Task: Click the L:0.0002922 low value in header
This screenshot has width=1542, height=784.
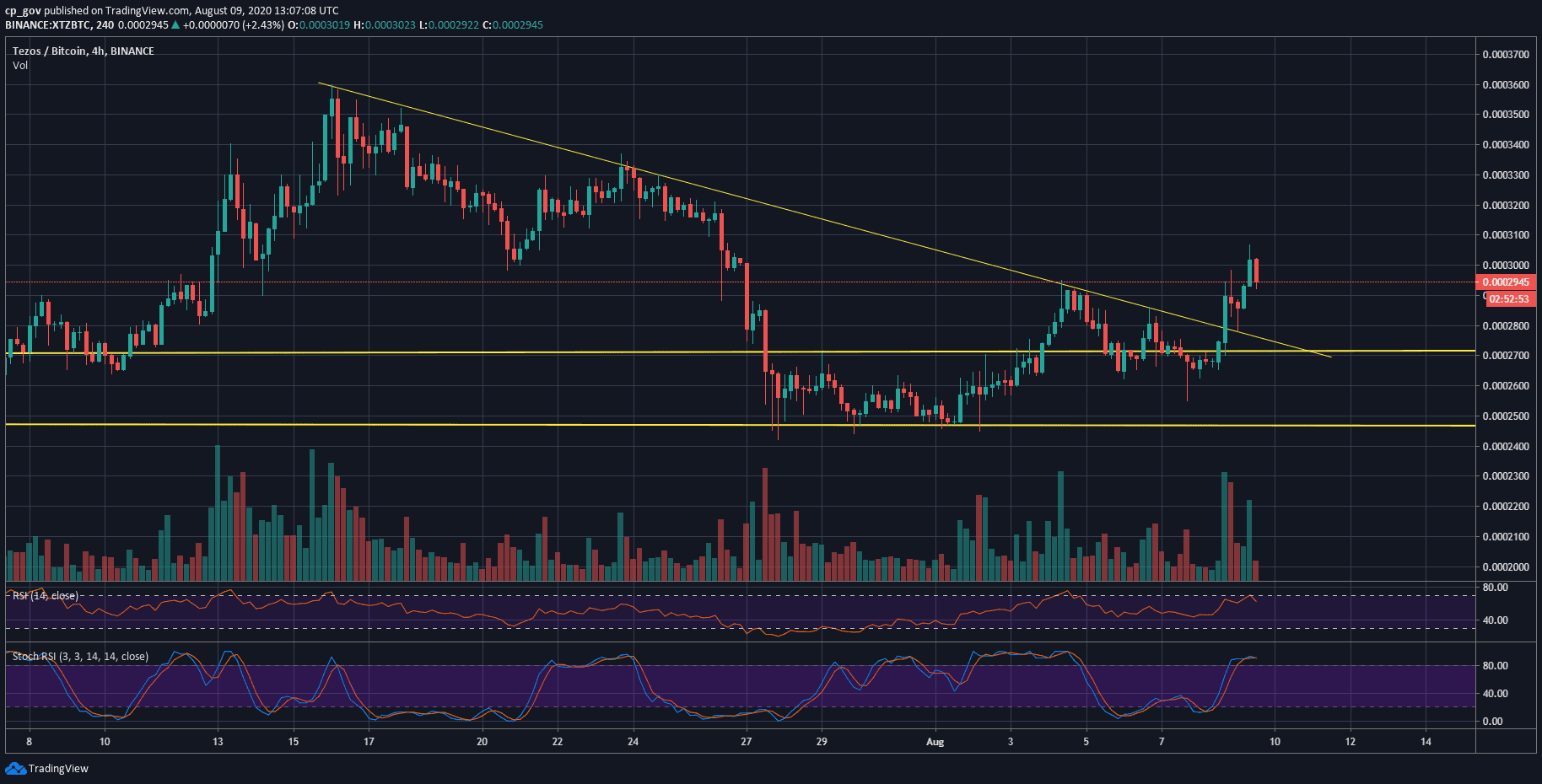Action: click(448, 24)
